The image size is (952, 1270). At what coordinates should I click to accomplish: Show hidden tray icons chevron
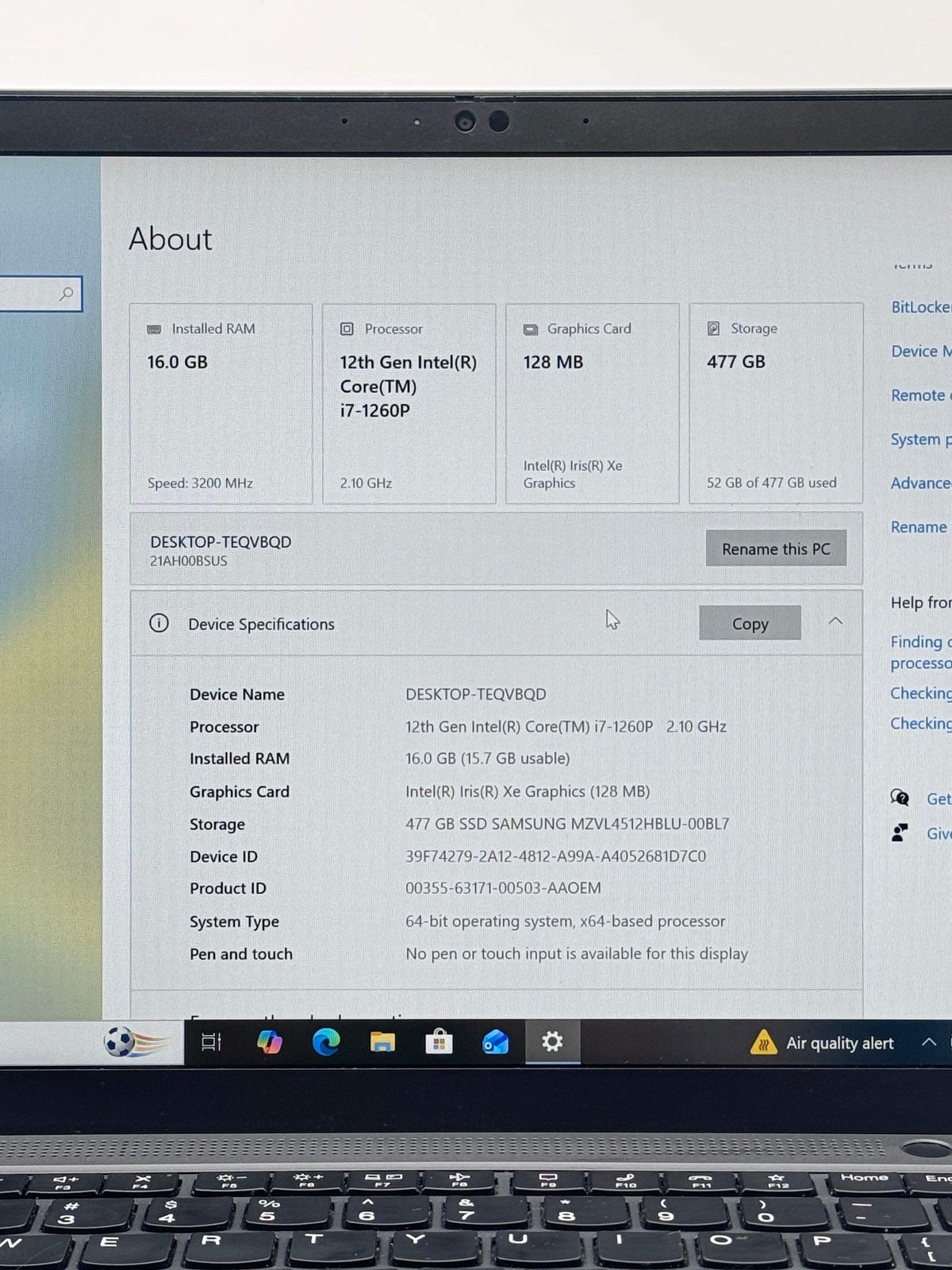point(929,1042)
